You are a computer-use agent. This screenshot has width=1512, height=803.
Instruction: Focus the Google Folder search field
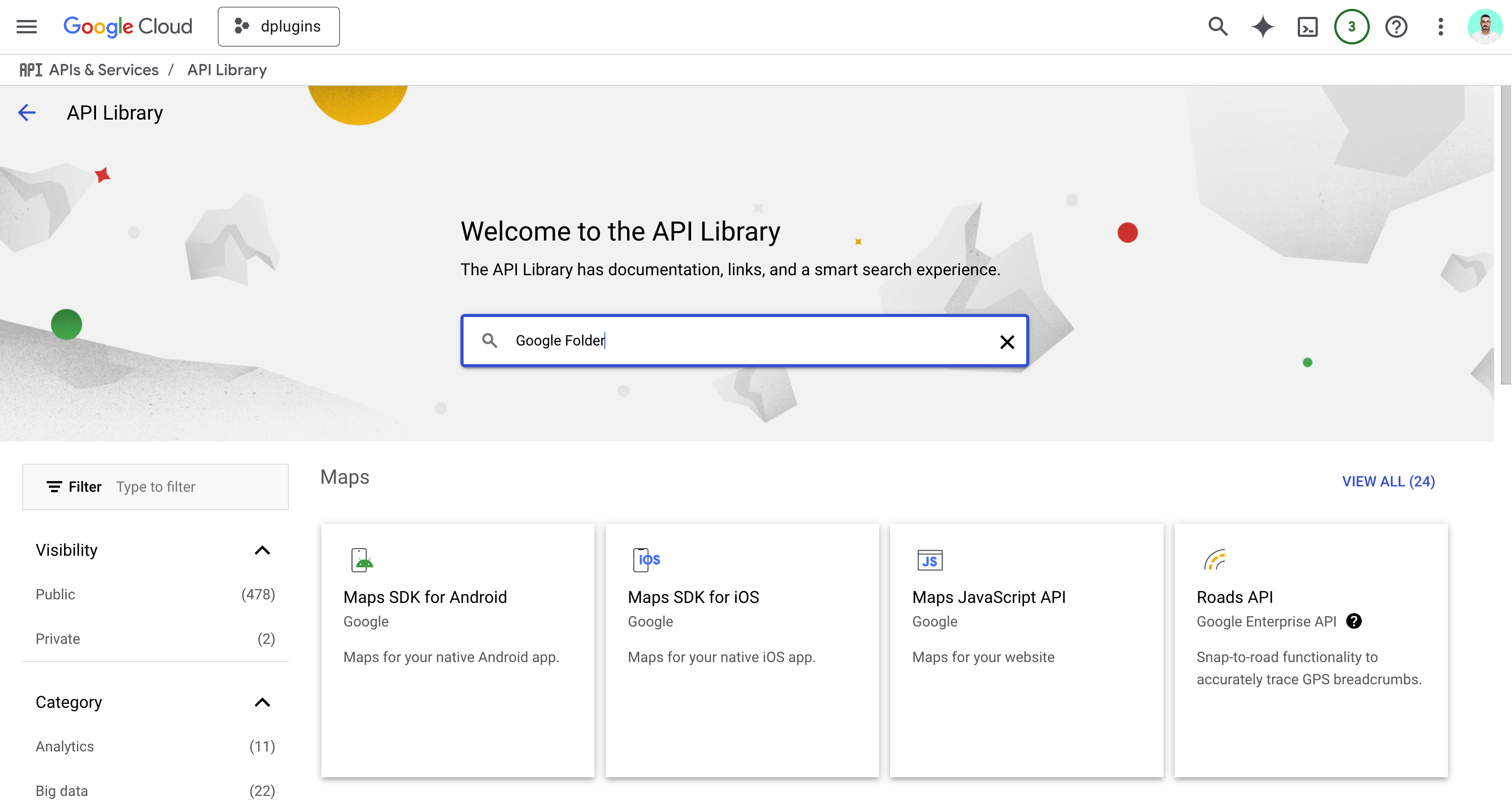point(744,341)
